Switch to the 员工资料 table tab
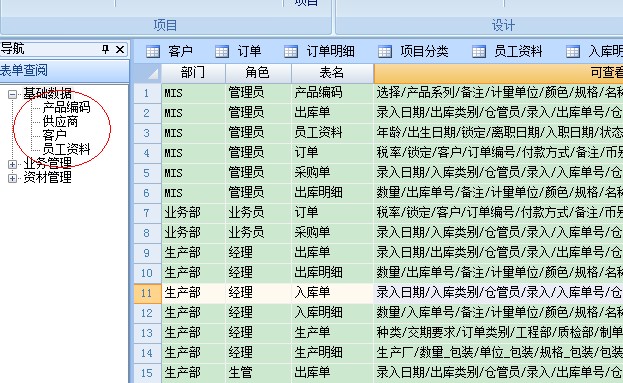The width and height of the screenshot is (623, 383). pos(507,52)
